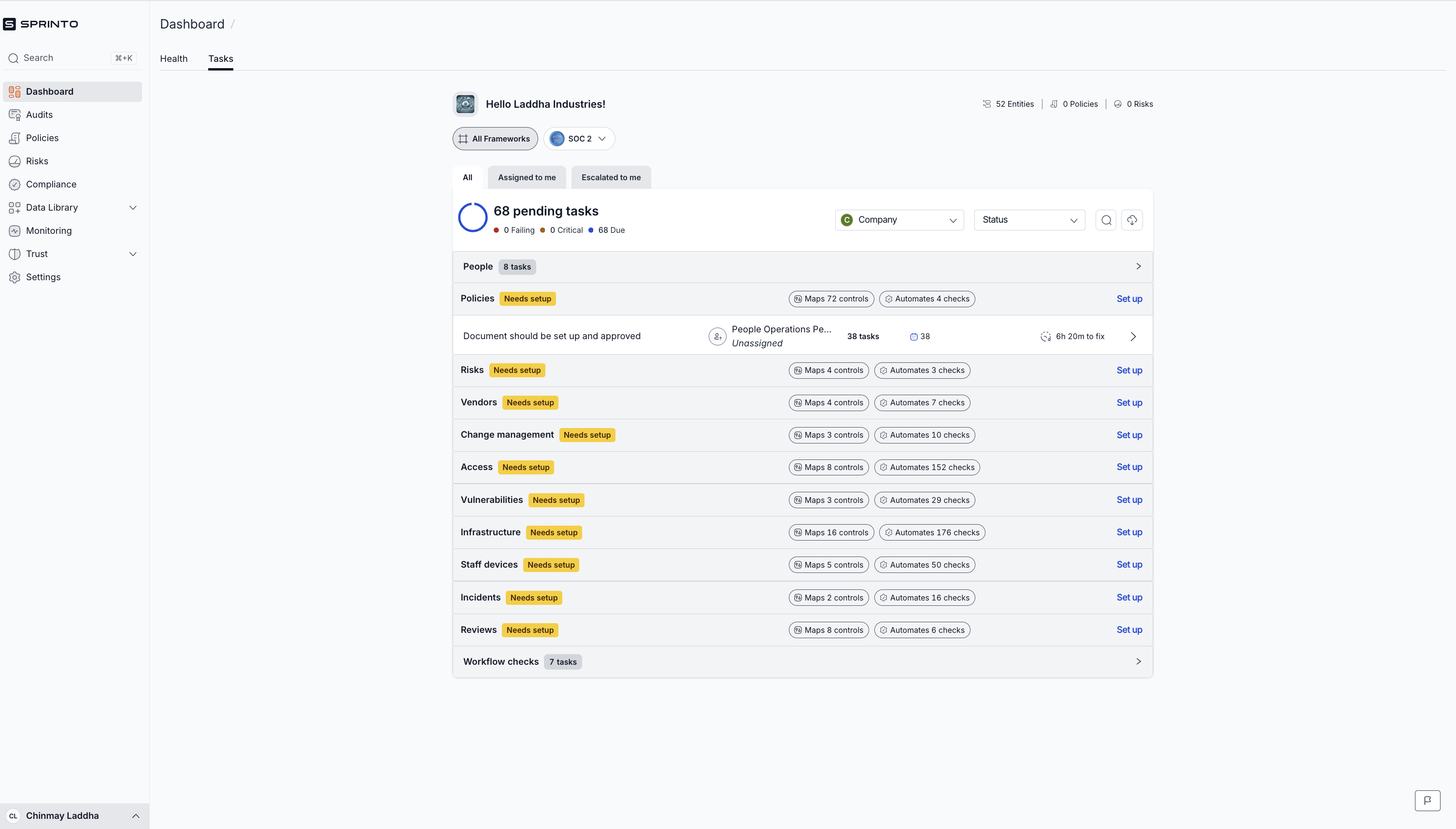Select the All Frameworks filter chip
The image size is (1456, 829).
tap(495, 139)
